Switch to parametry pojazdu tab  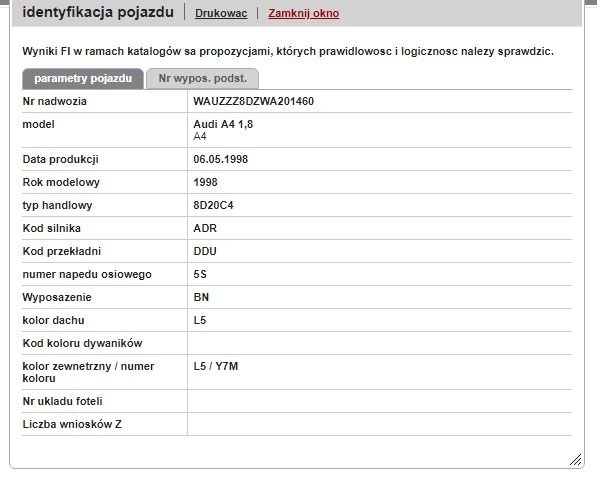click(x=83, y=78)
